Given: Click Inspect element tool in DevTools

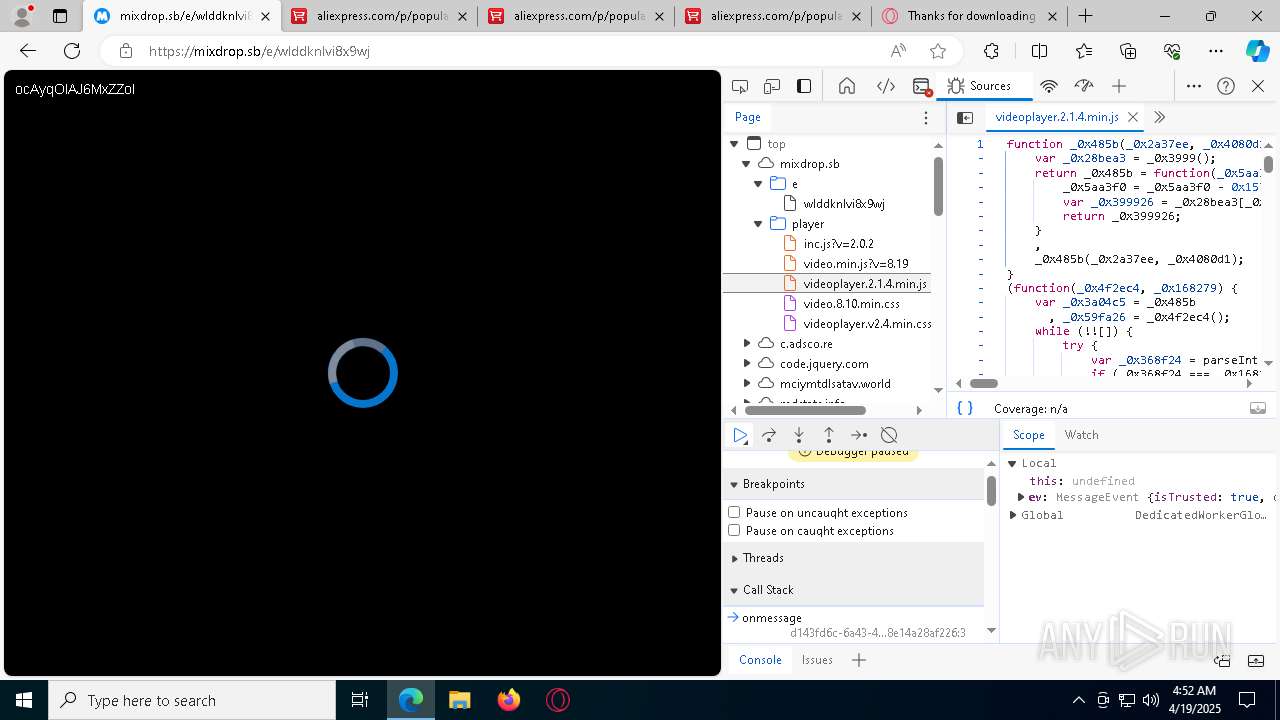Looking at the screenshot, I should (740, 86).
